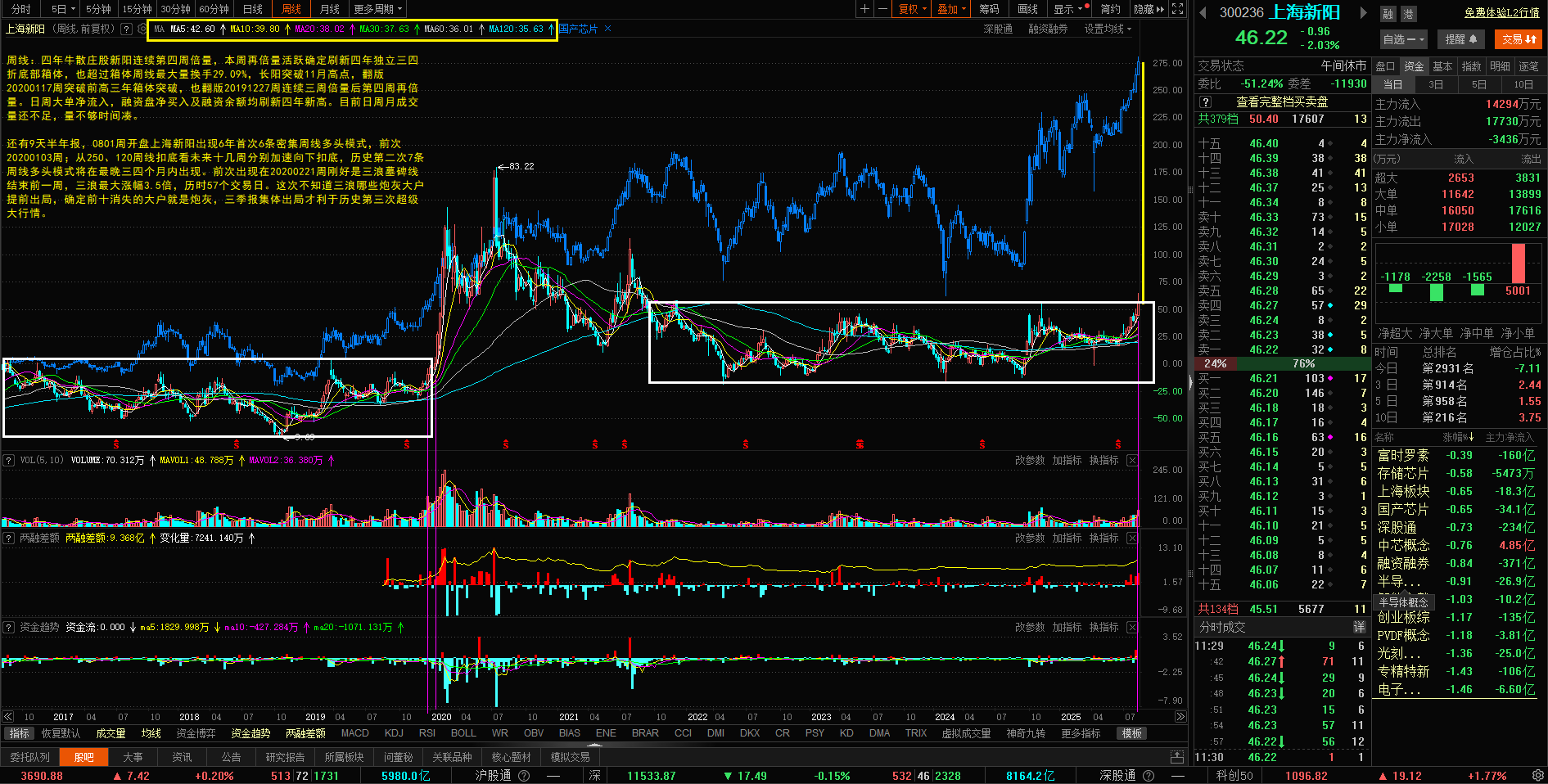Open the 5日 period dropdown
Image resolution: width=1548 pixels, height=784 pixels.
[62, 9]
